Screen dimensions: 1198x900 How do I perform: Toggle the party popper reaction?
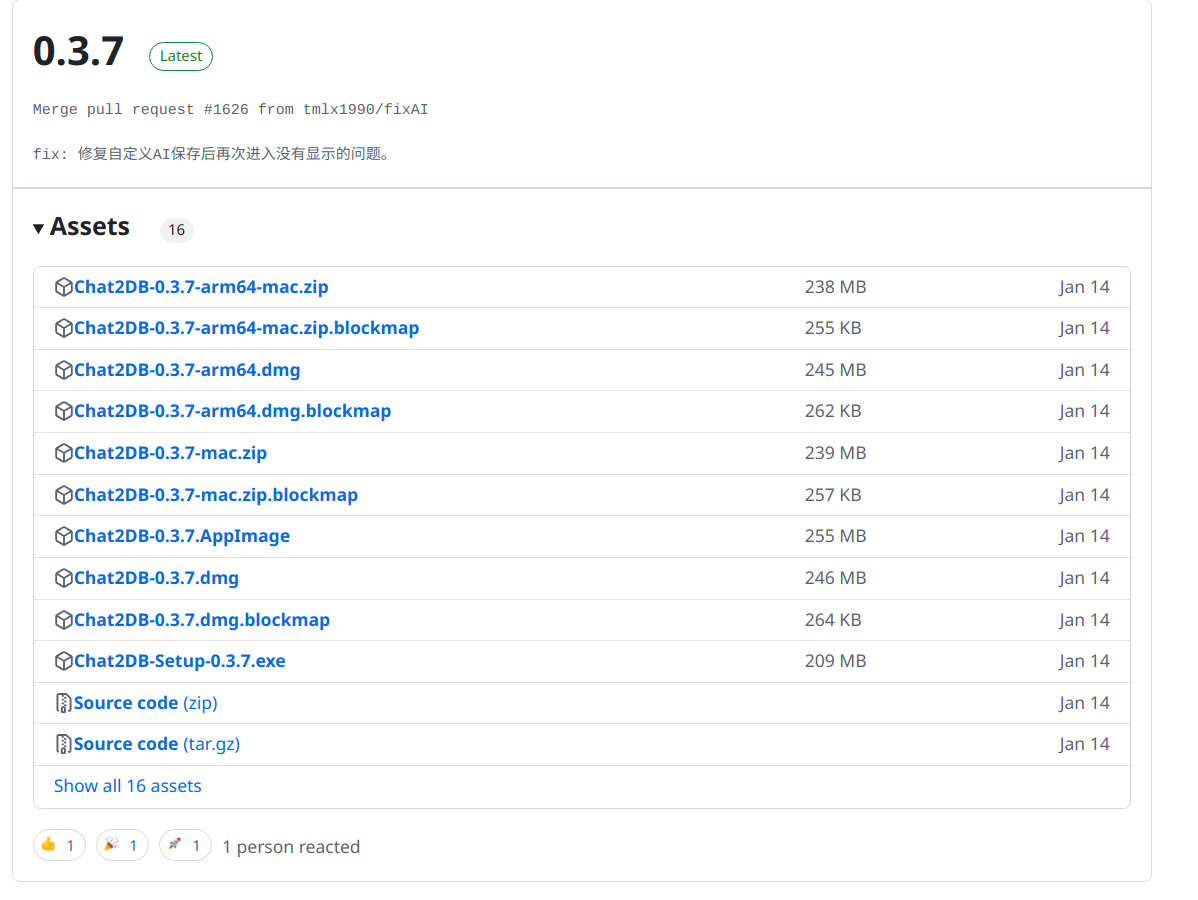(x=122, y=845)
